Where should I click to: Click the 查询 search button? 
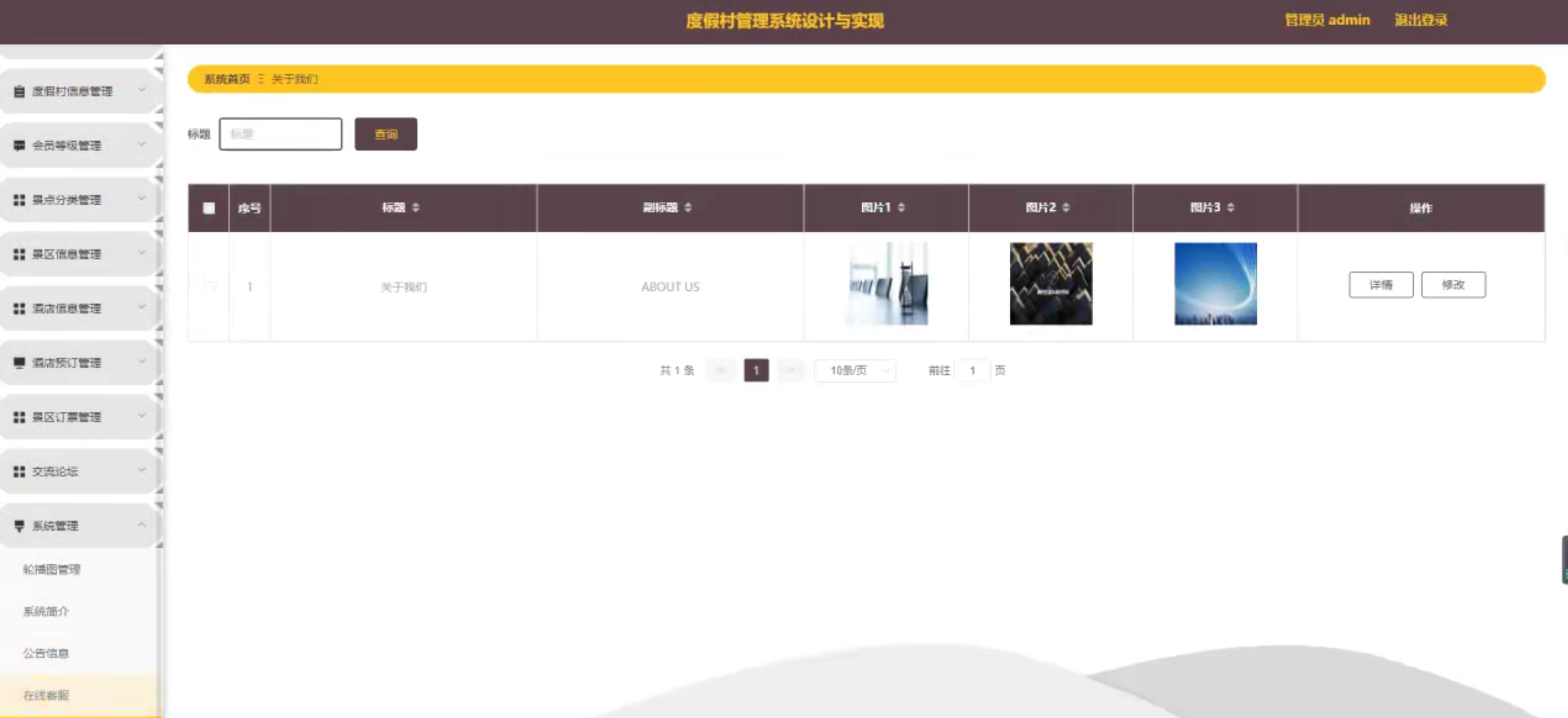pos(386,134)
